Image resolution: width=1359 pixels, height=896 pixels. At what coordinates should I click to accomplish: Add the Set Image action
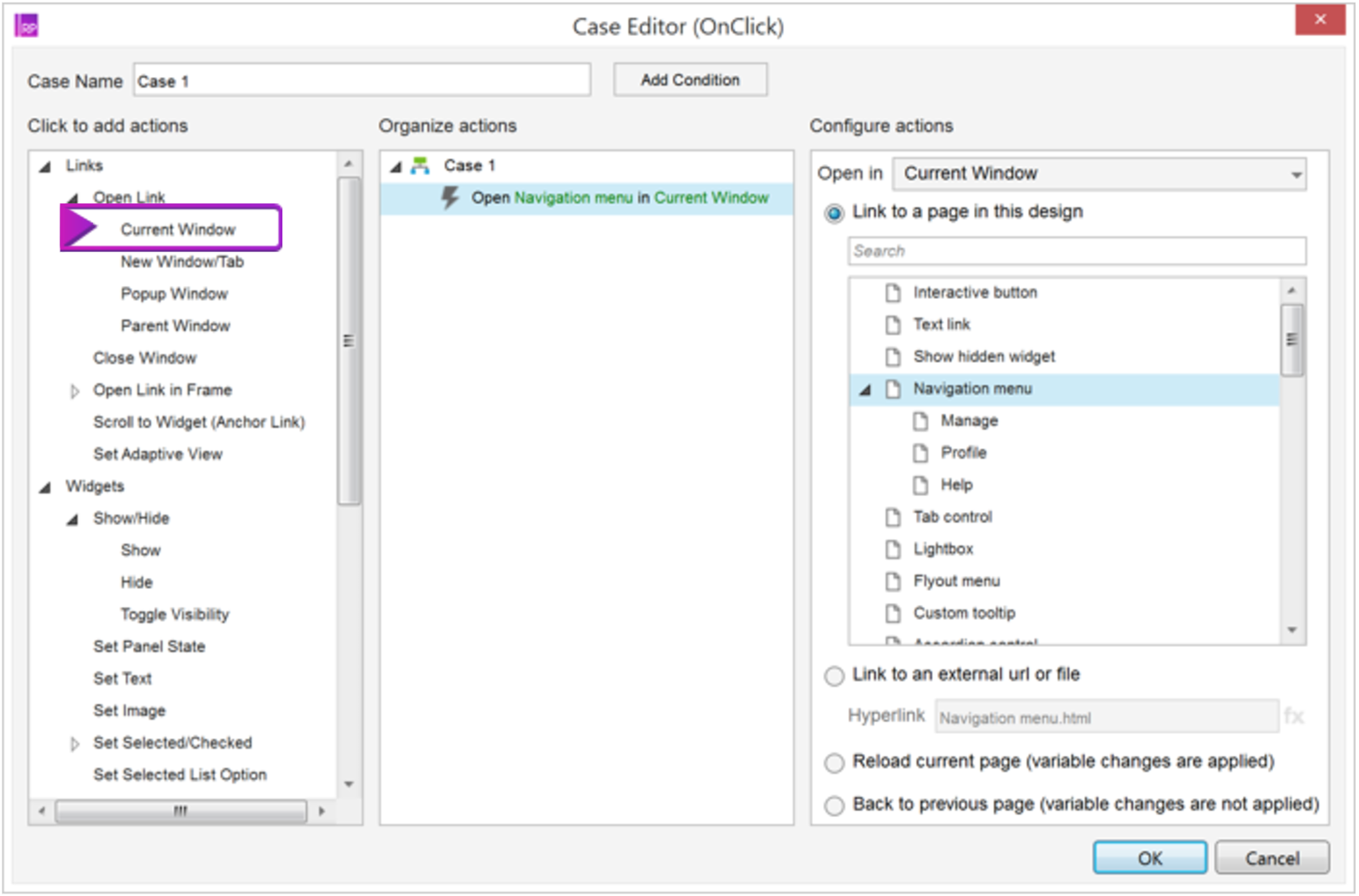(130, 710)
